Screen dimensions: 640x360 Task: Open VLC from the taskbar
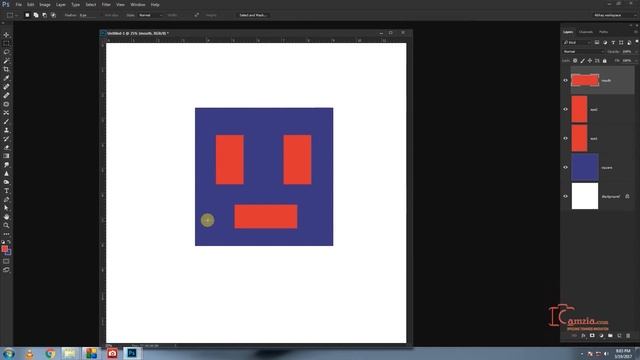coord(29,353)
